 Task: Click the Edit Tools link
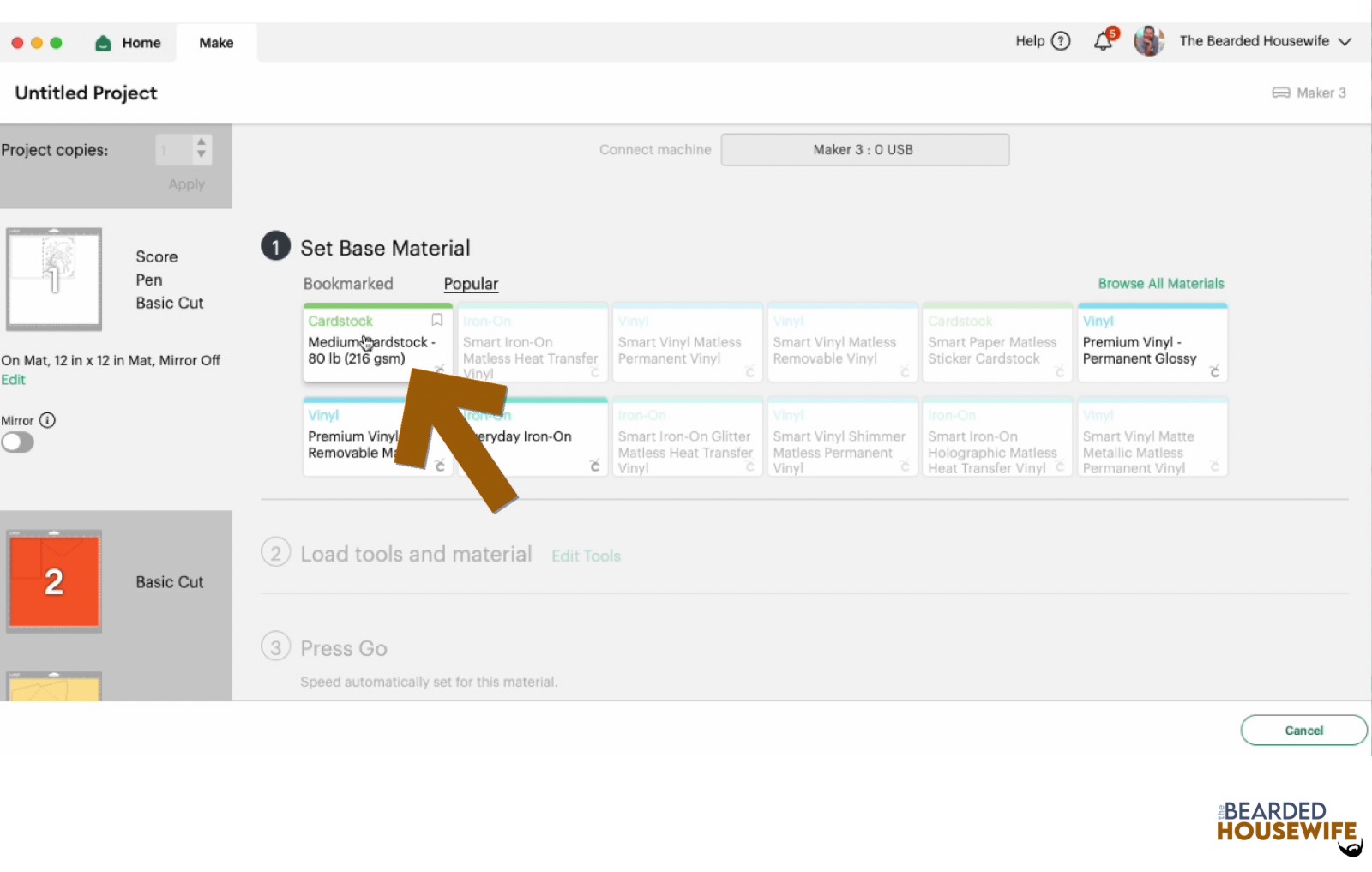pyautogui.click(x=586, y=556)
